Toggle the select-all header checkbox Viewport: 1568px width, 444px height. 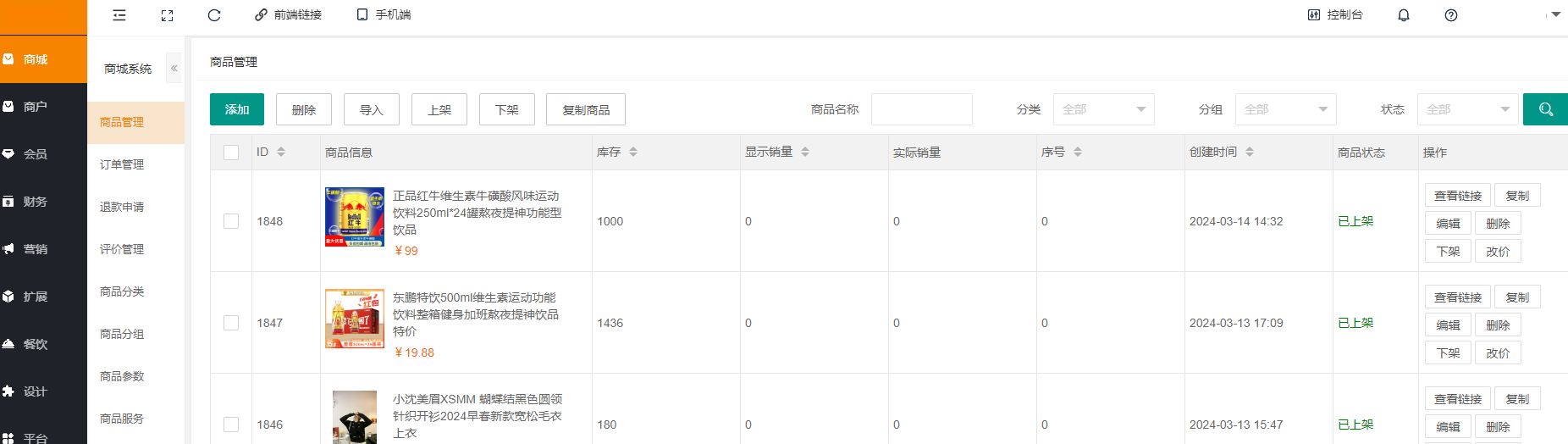pyautogui.click(x=231, y=153)
